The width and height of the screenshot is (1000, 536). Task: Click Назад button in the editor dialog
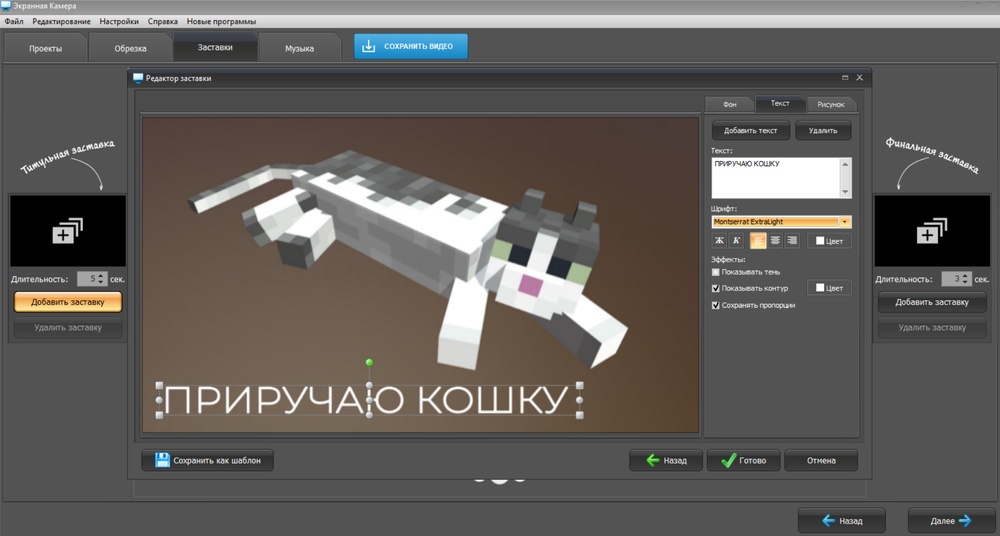666,460
